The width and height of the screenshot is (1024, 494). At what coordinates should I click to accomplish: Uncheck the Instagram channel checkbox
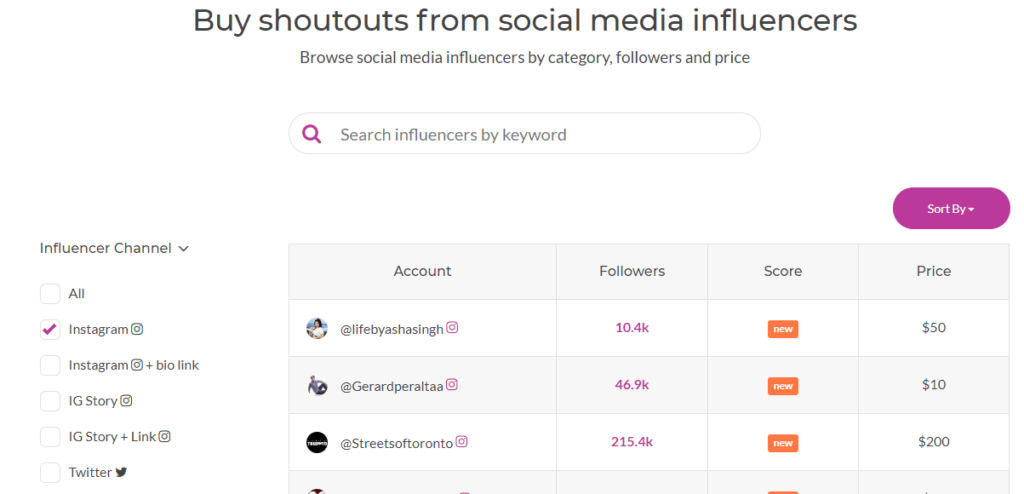[50, 329]
